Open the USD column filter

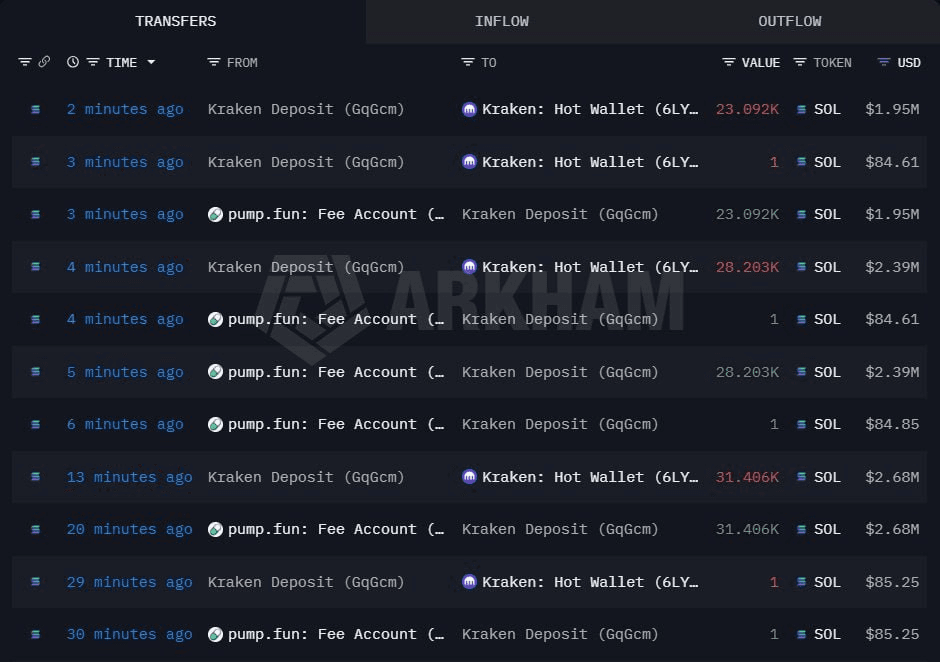coord(884,62)
